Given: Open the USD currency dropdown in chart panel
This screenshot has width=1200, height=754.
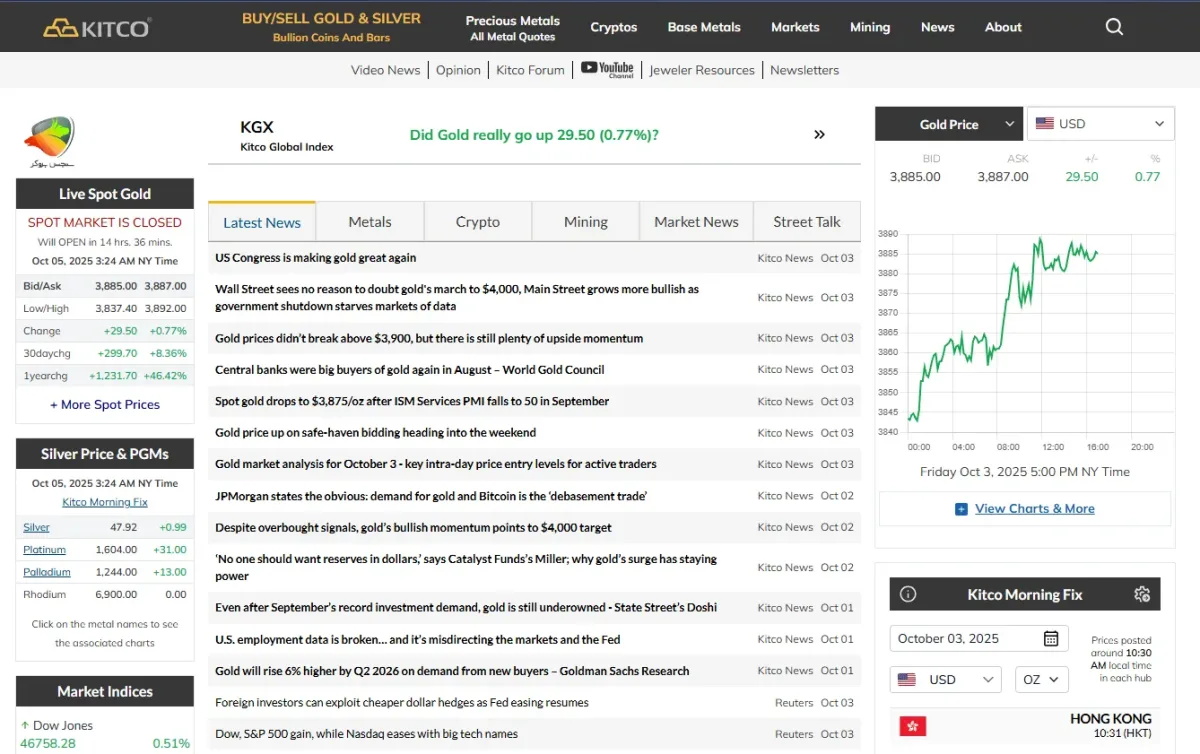Looking at the screenshot, I should click(1101, 124).
